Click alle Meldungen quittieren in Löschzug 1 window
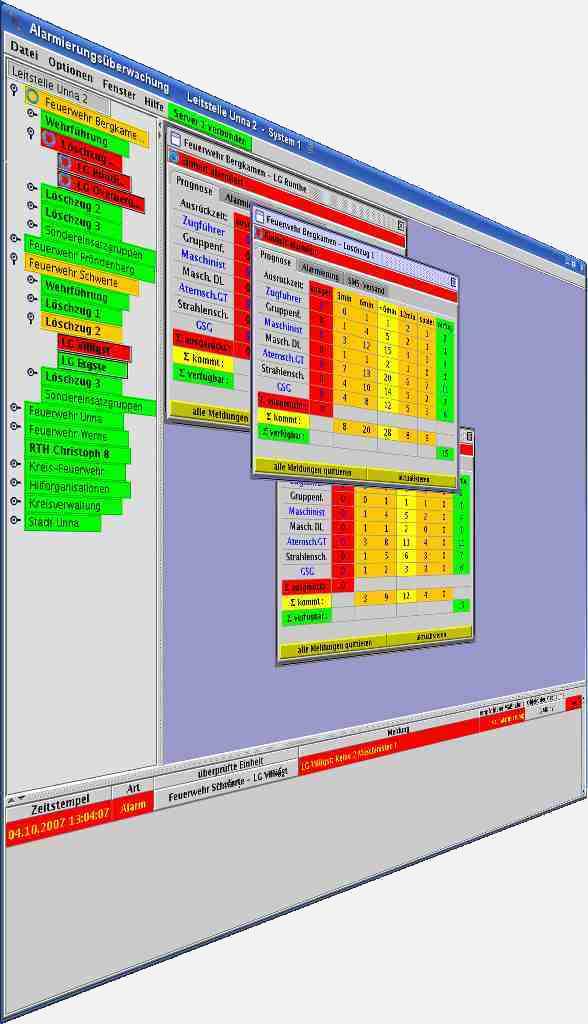The width and height of the screenshot is (588, 1024). [312, 470]
